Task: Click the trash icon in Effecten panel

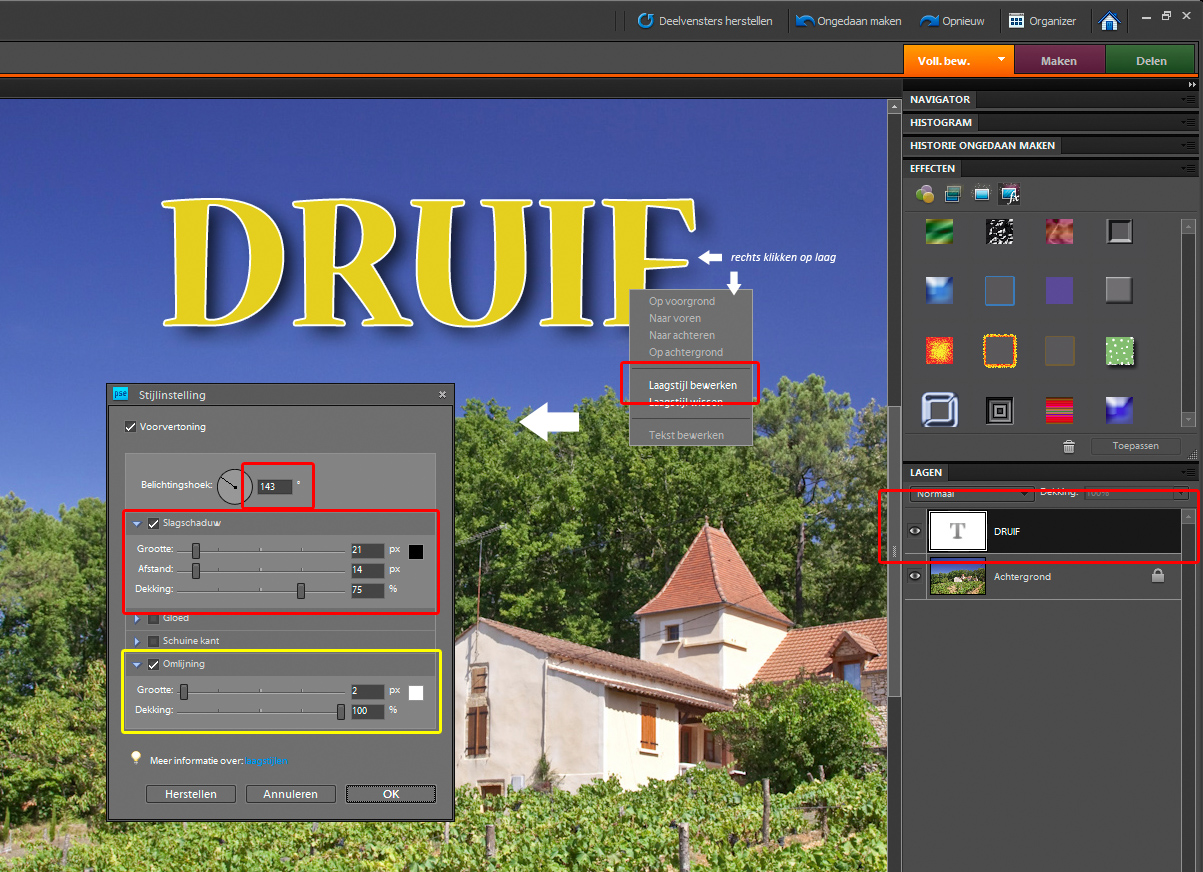Action: pos(1069,447)
